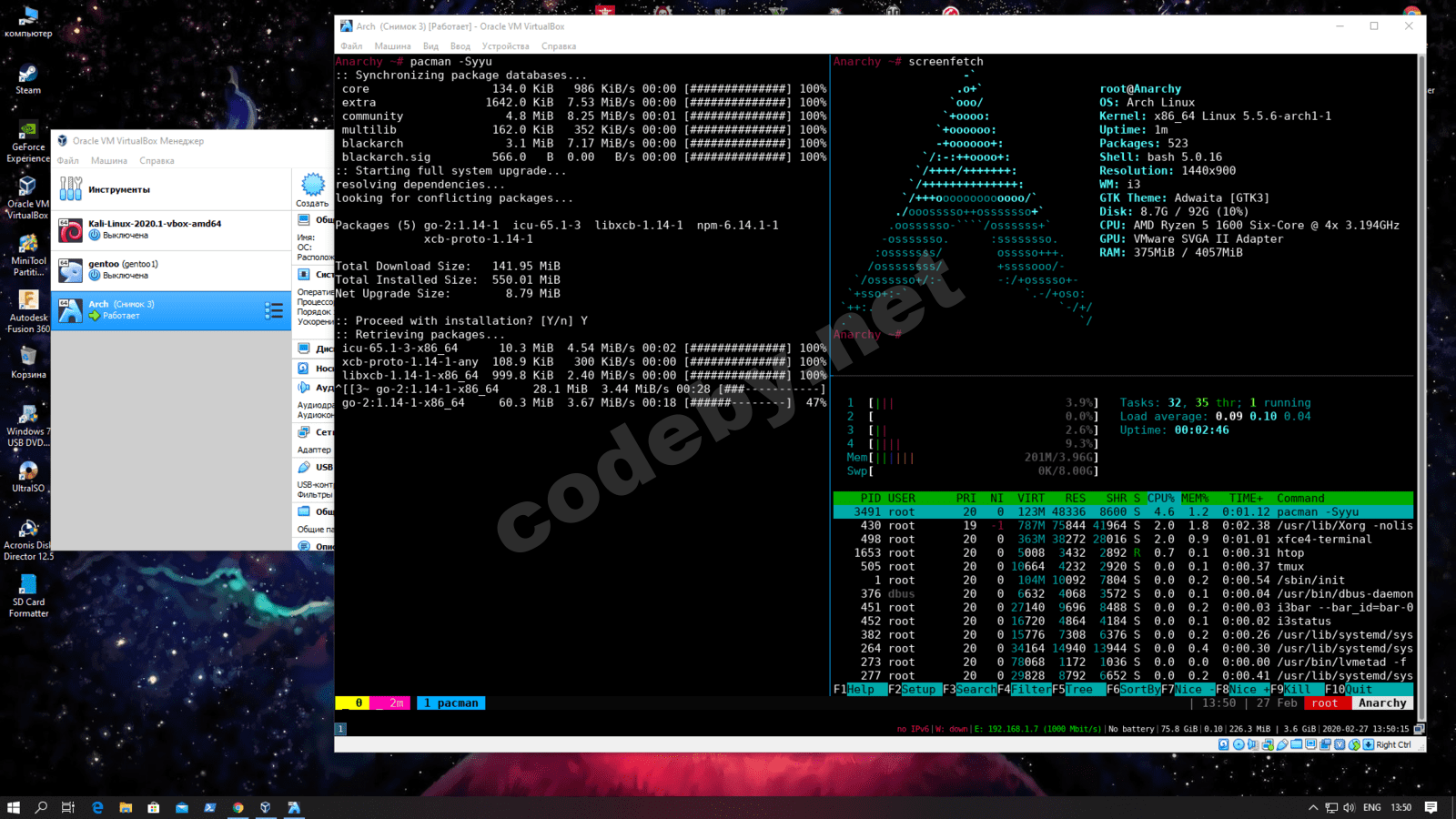
Task: Sort htop by PID column header
Action: click(x=871, y=499)
